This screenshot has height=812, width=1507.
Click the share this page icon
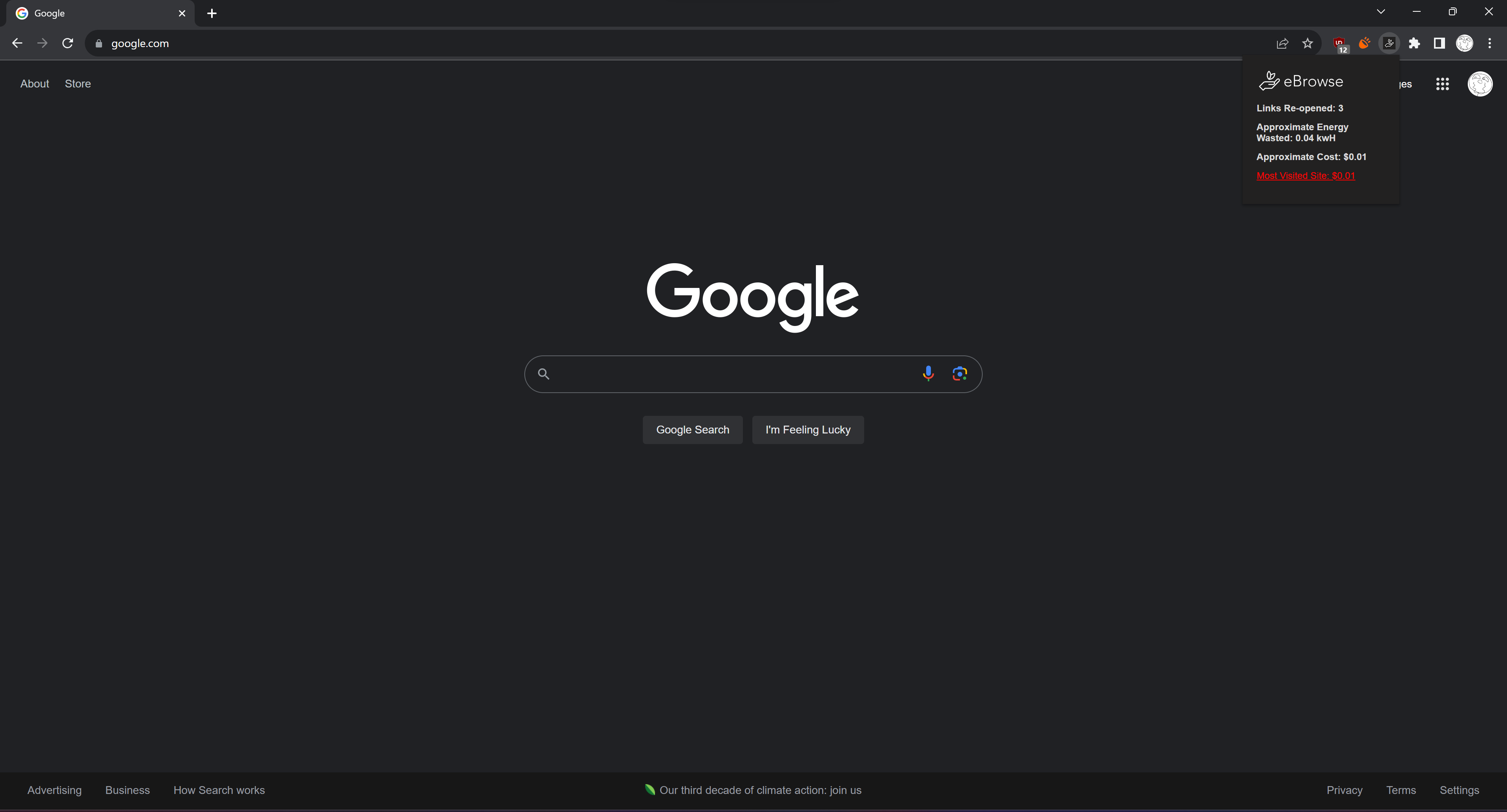click(1282, 43)
